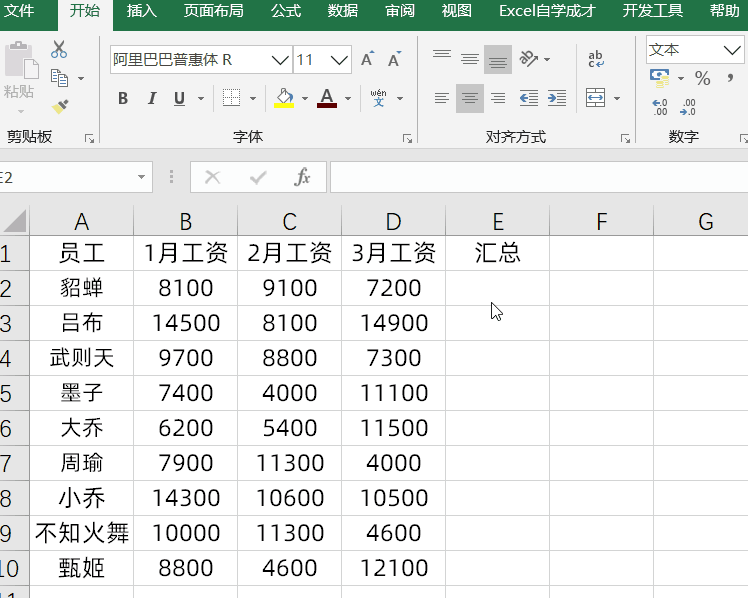
Task: Switch to 审阅 tab
Action: tap(400, 10)
